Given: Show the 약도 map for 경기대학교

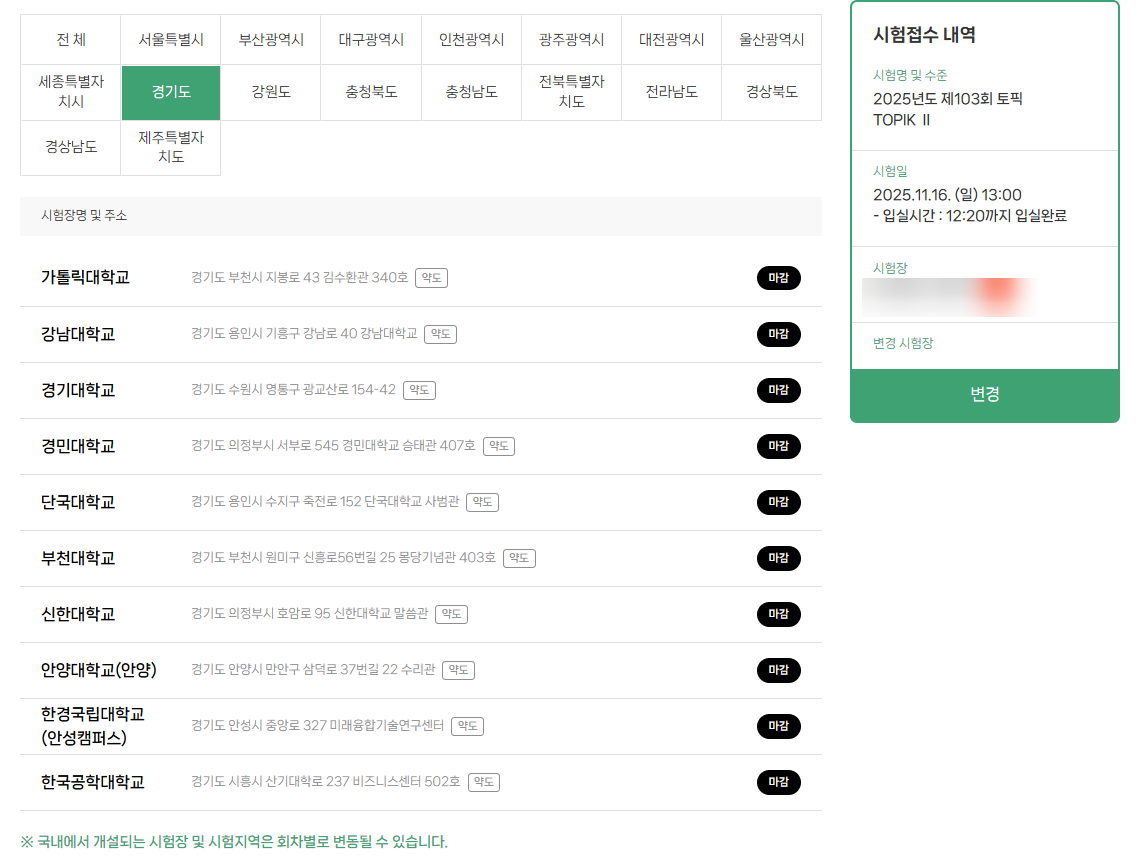Looking at the screenshot, I should [x=419, y=390].
